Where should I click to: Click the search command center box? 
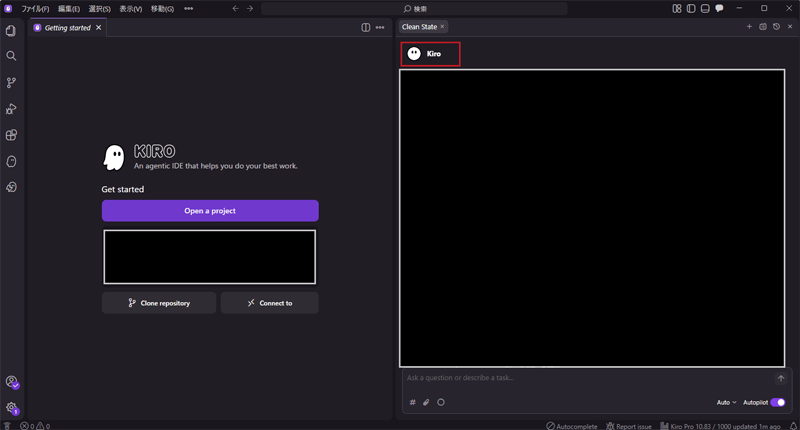click(414, 9)
